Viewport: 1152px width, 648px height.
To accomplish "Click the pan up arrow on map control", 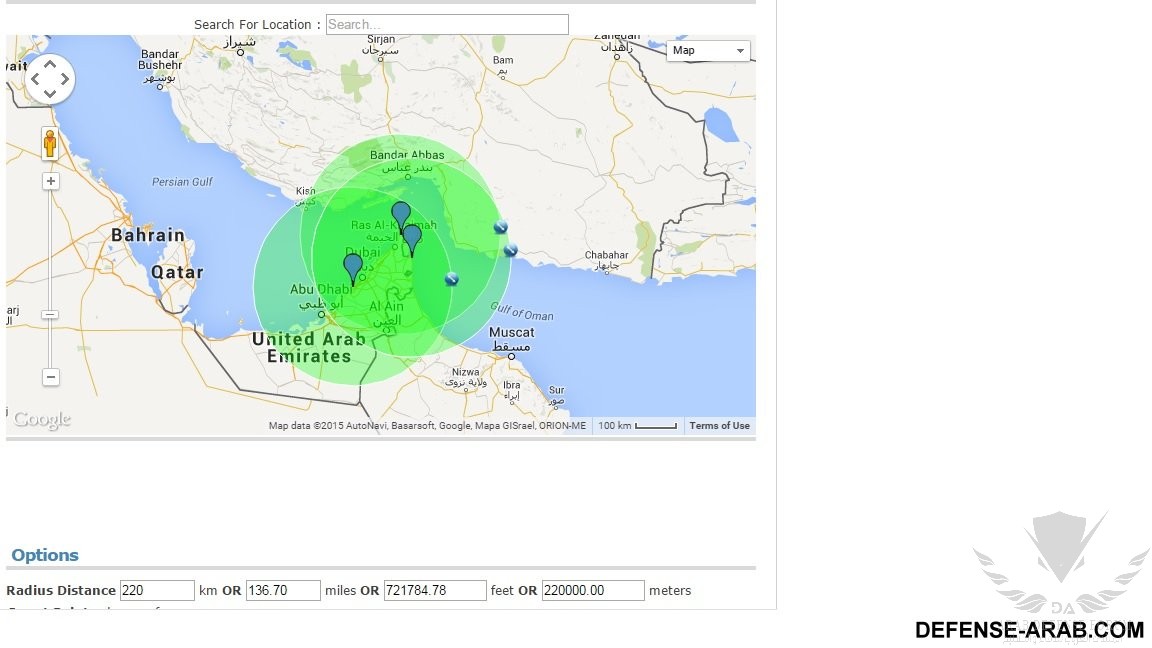I will click(x=50, y=64).
